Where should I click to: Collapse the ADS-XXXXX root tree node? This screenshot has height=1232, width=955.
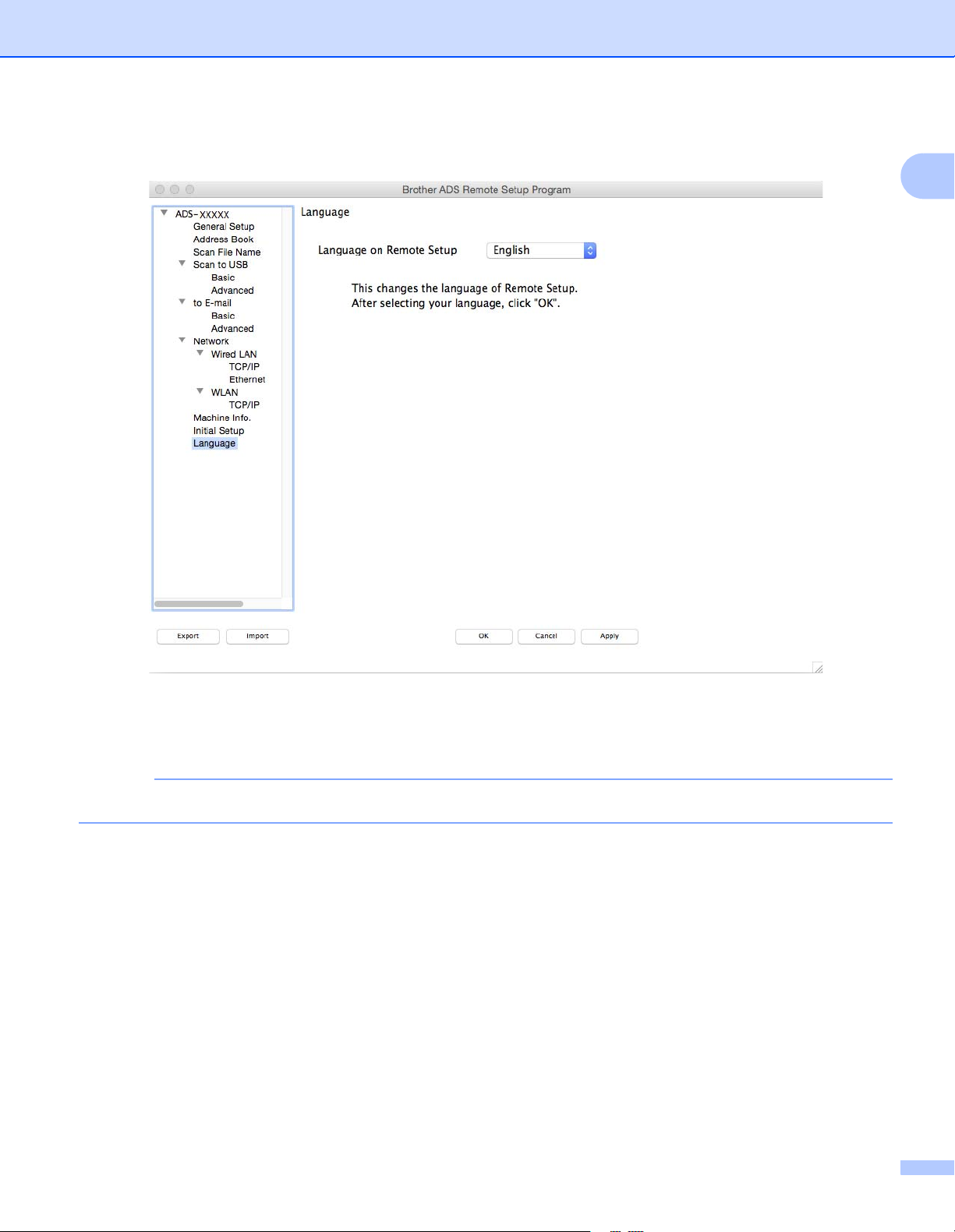coord(164,213)
